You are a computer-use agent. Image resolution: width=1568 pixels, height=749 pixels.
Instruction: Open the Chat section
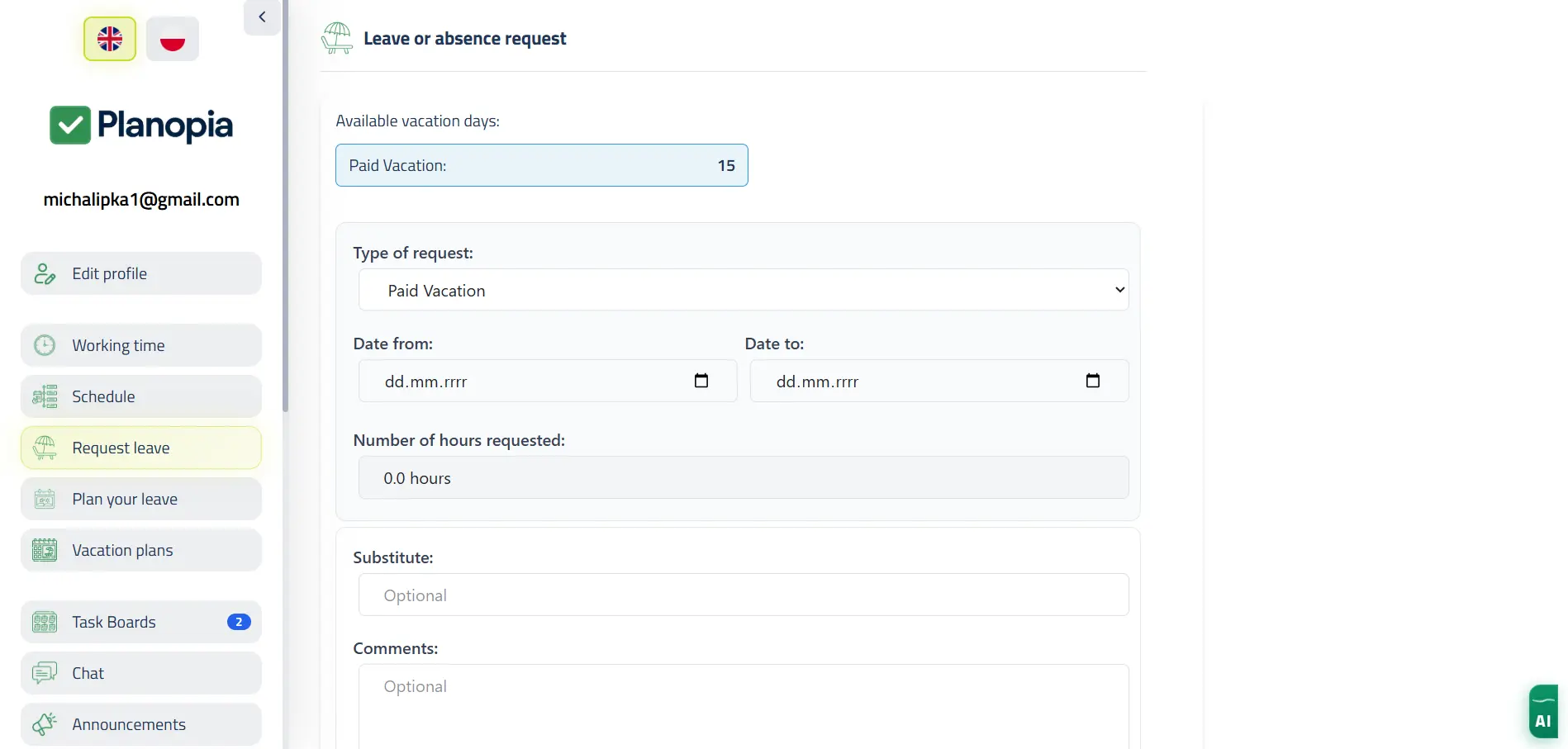(141, 673)
